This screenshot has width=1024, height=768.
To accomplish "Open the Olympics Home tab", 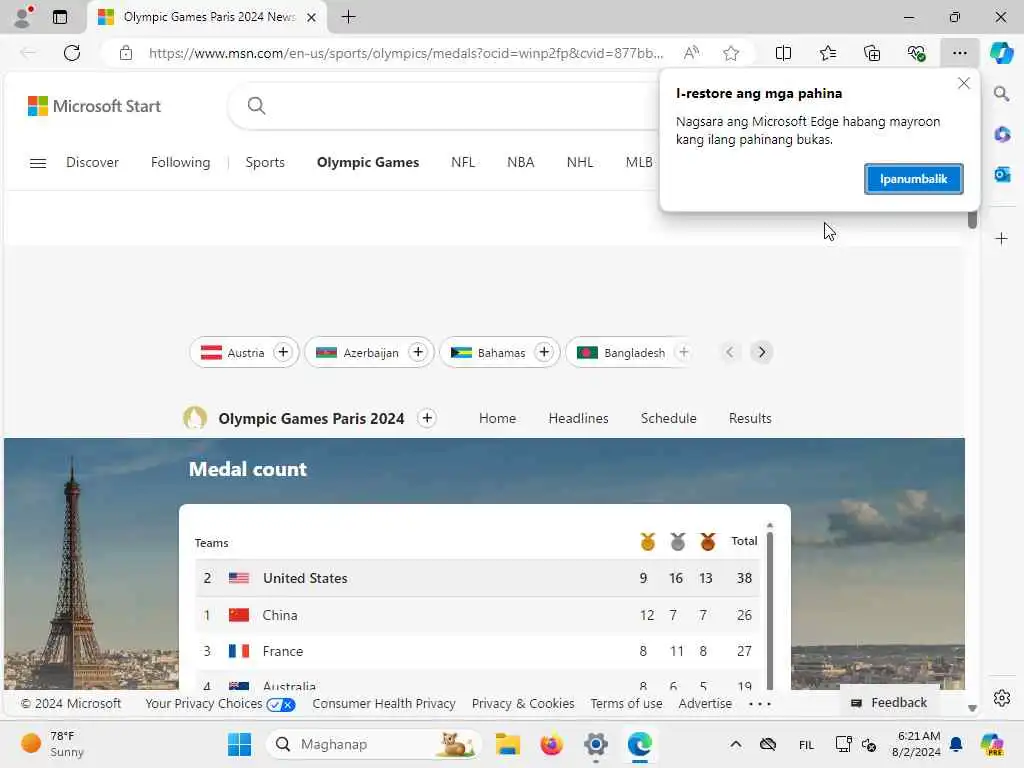I will pos(497,418).
